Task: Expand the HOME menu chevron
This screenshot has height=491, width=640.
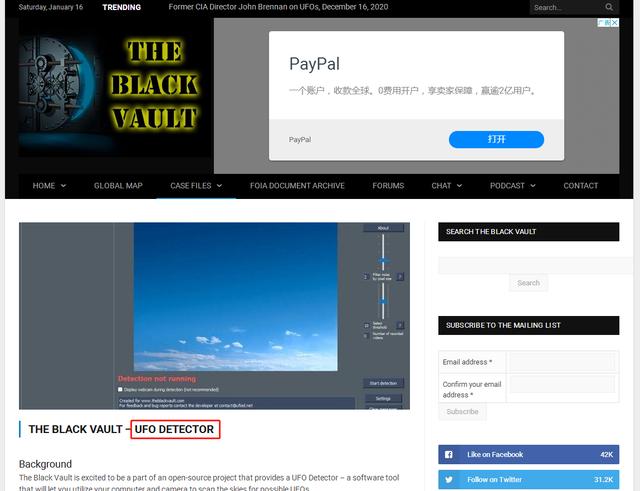Action: pos(63,186)
